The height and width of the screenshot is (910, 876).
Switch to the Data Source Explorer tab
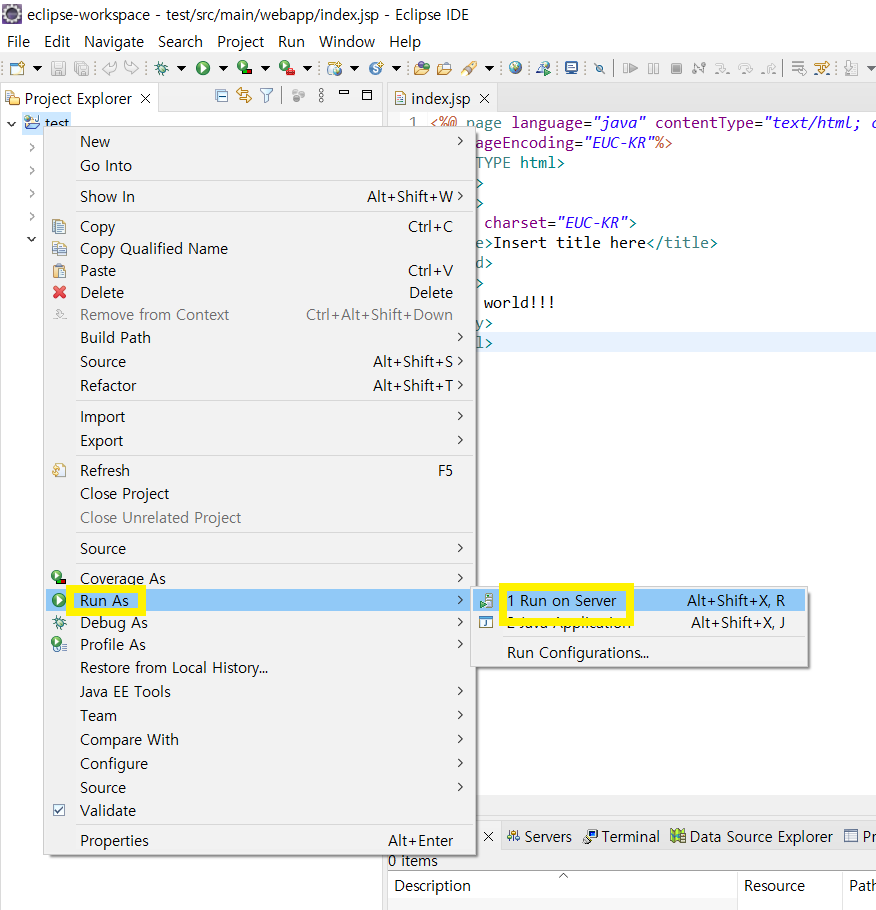coord(751,837)
